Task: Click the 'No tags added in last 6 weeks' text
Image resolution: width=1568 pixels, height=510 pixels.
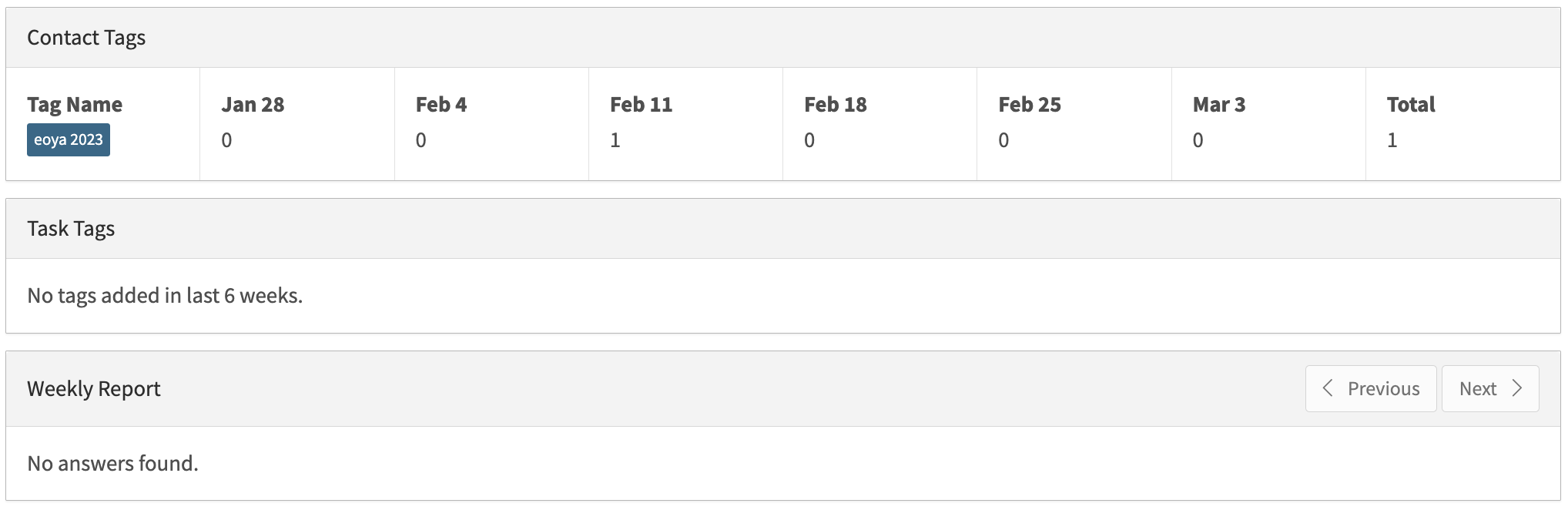Action: pyautogui.click(x=165, y=296)
